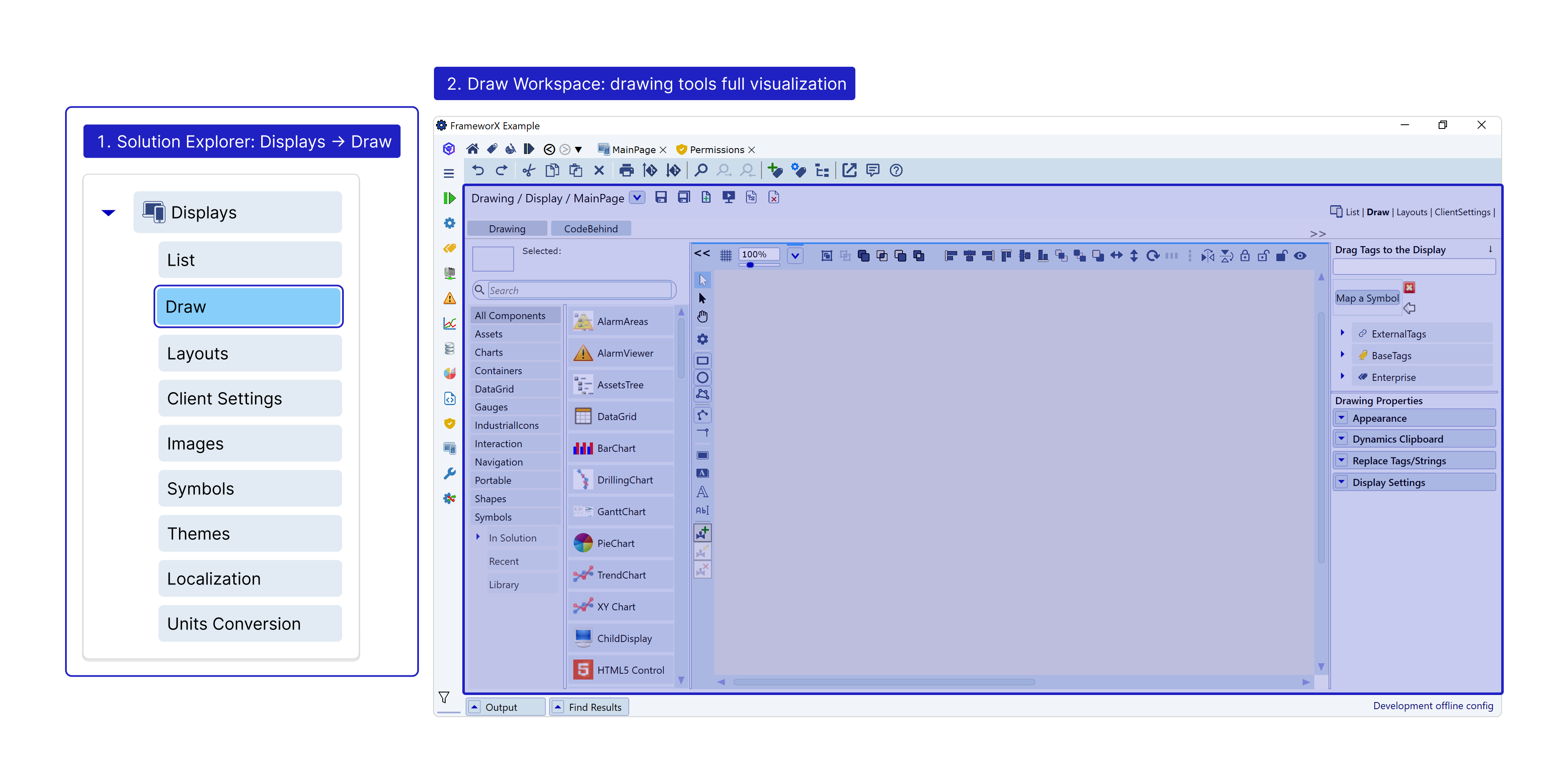Viewport: 1568px width, 783px height.
Task: Expand the Appearance properties section
Action: pyautogui.click(x=1341, y=418)
